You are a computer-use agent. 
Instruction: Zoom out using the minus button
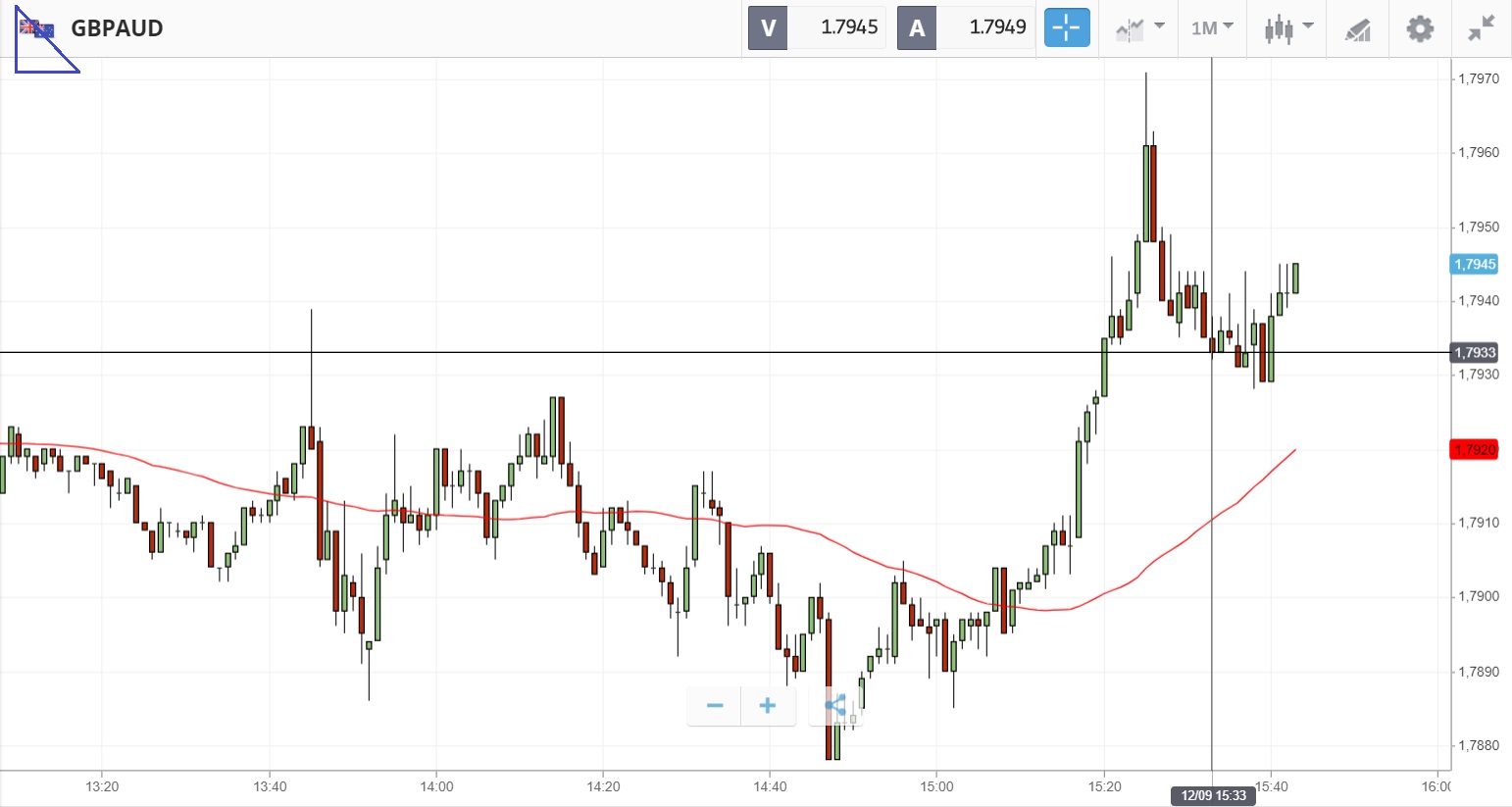click(715, 706)
